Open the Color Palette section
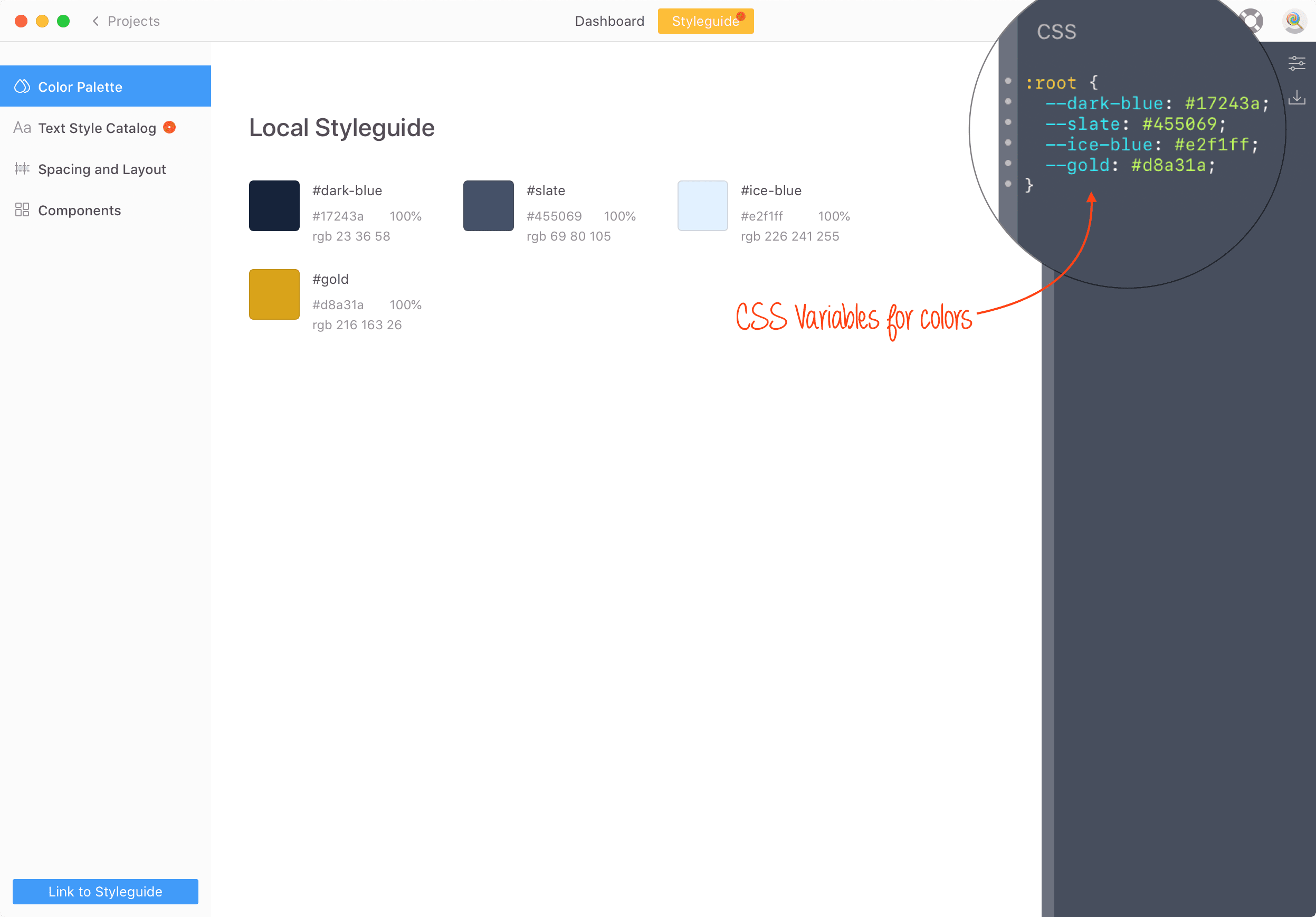This screenshot has width=1316, height=917. click(106, 87)
